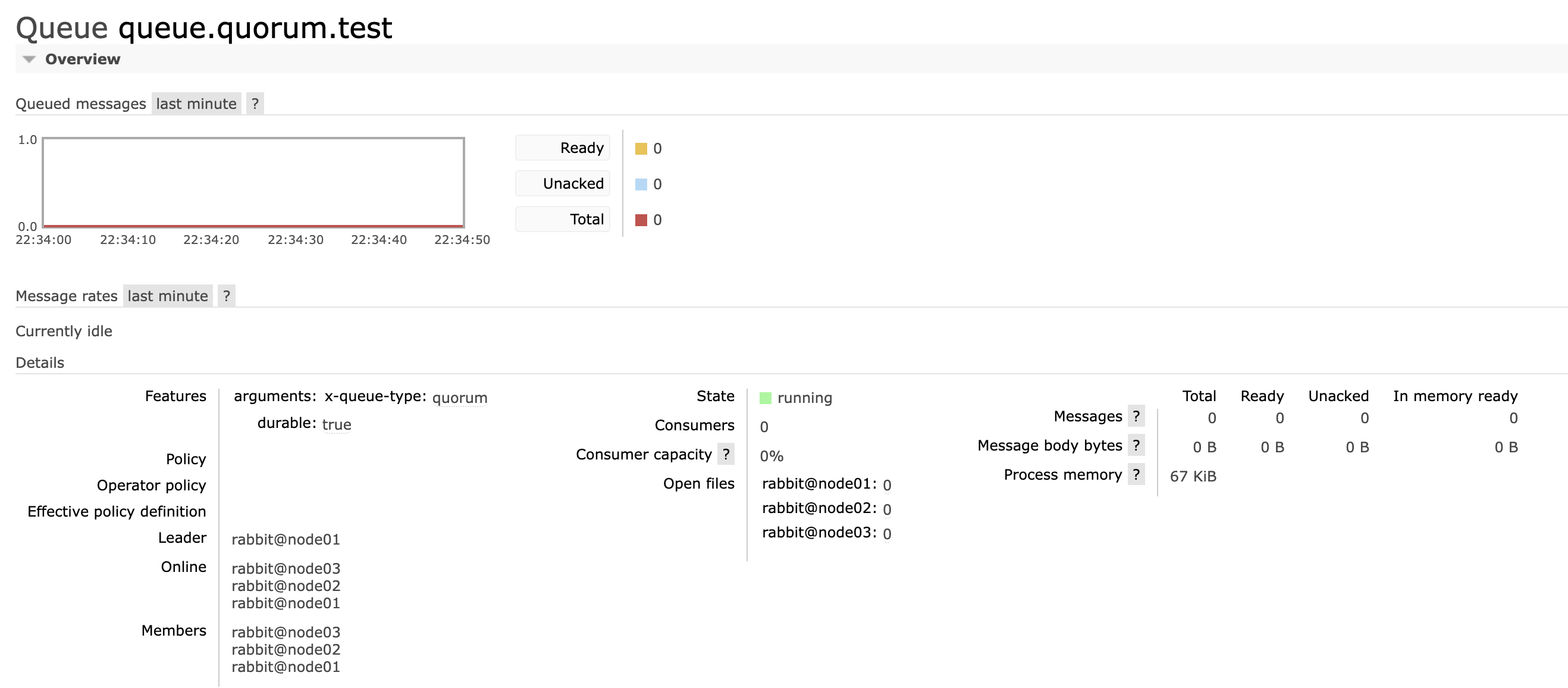Click the red Total color swatch
Image resolution: width=1568 pixels, height=688 pixels.
tap(641, 220)
